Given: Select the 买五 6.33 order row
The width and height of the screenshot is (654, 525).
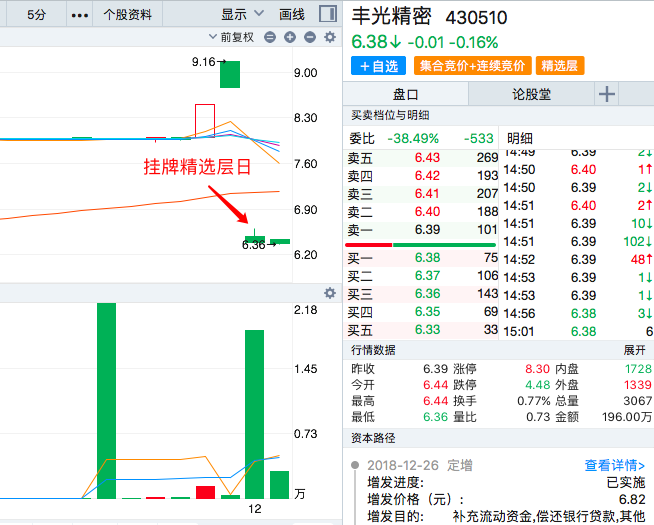Looking at the screenshot, I should tap(422, 330).
